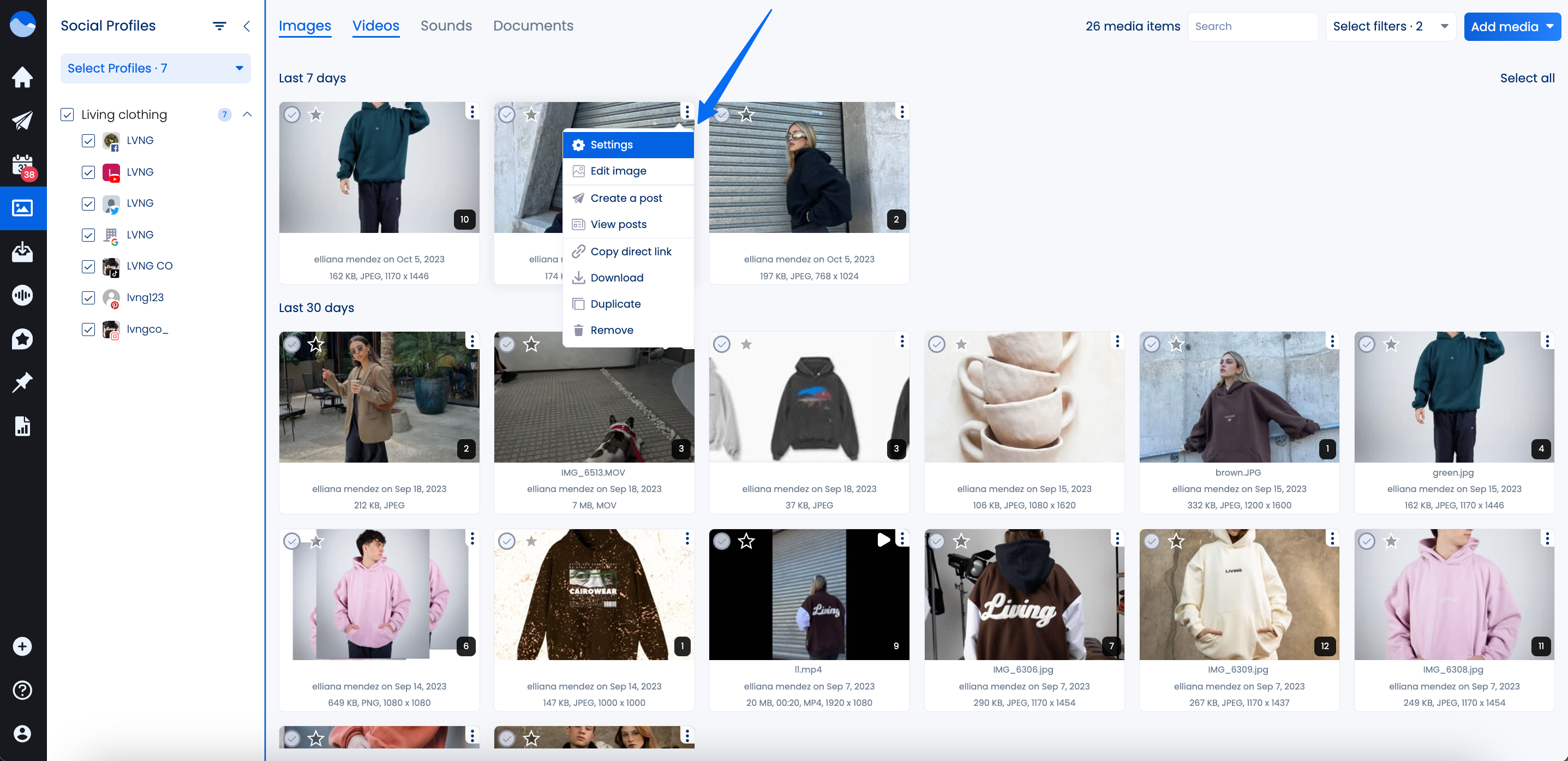Switch to the Documents tab
The image size is (1568, 761).
533,26
